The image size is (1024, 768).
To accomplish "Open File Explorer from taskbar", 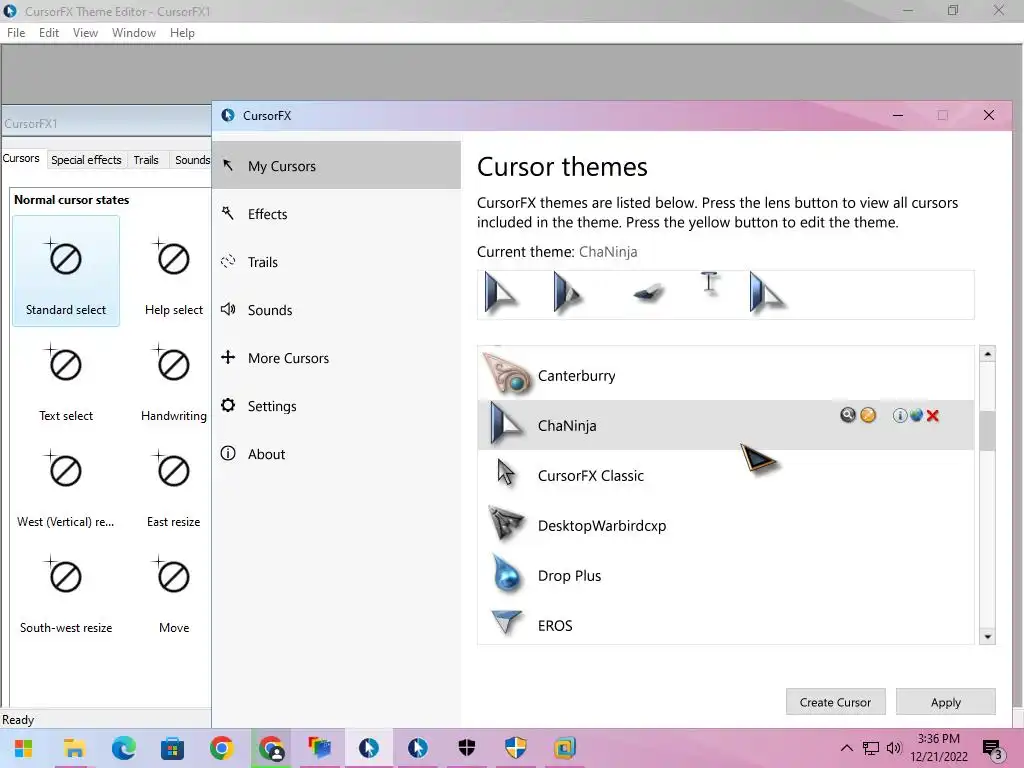I will (74, 748).
